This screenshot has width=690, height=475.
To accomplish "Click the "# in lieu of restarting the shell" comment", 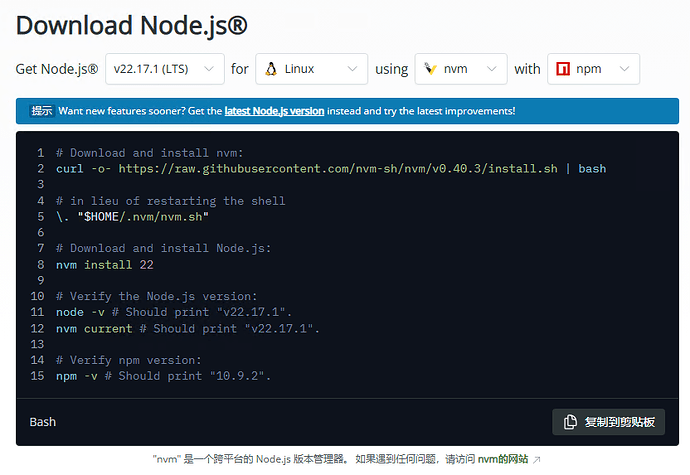I will point(170,201).
